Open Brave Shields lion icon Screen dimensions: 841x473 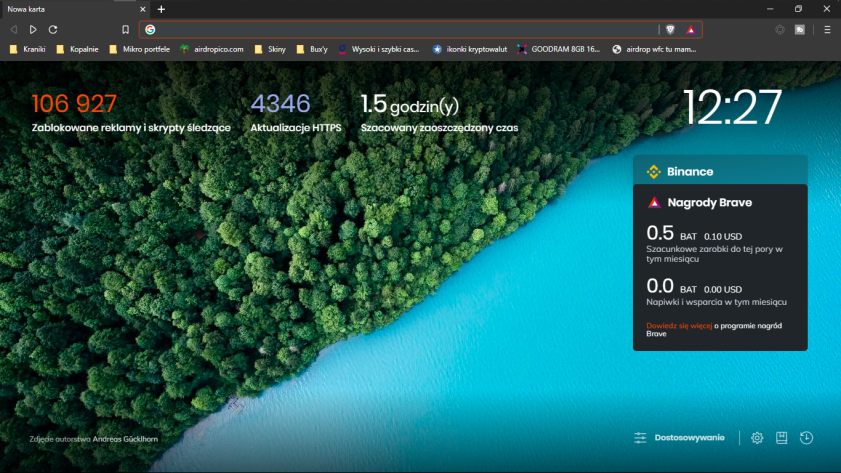(x=670, y=29)
